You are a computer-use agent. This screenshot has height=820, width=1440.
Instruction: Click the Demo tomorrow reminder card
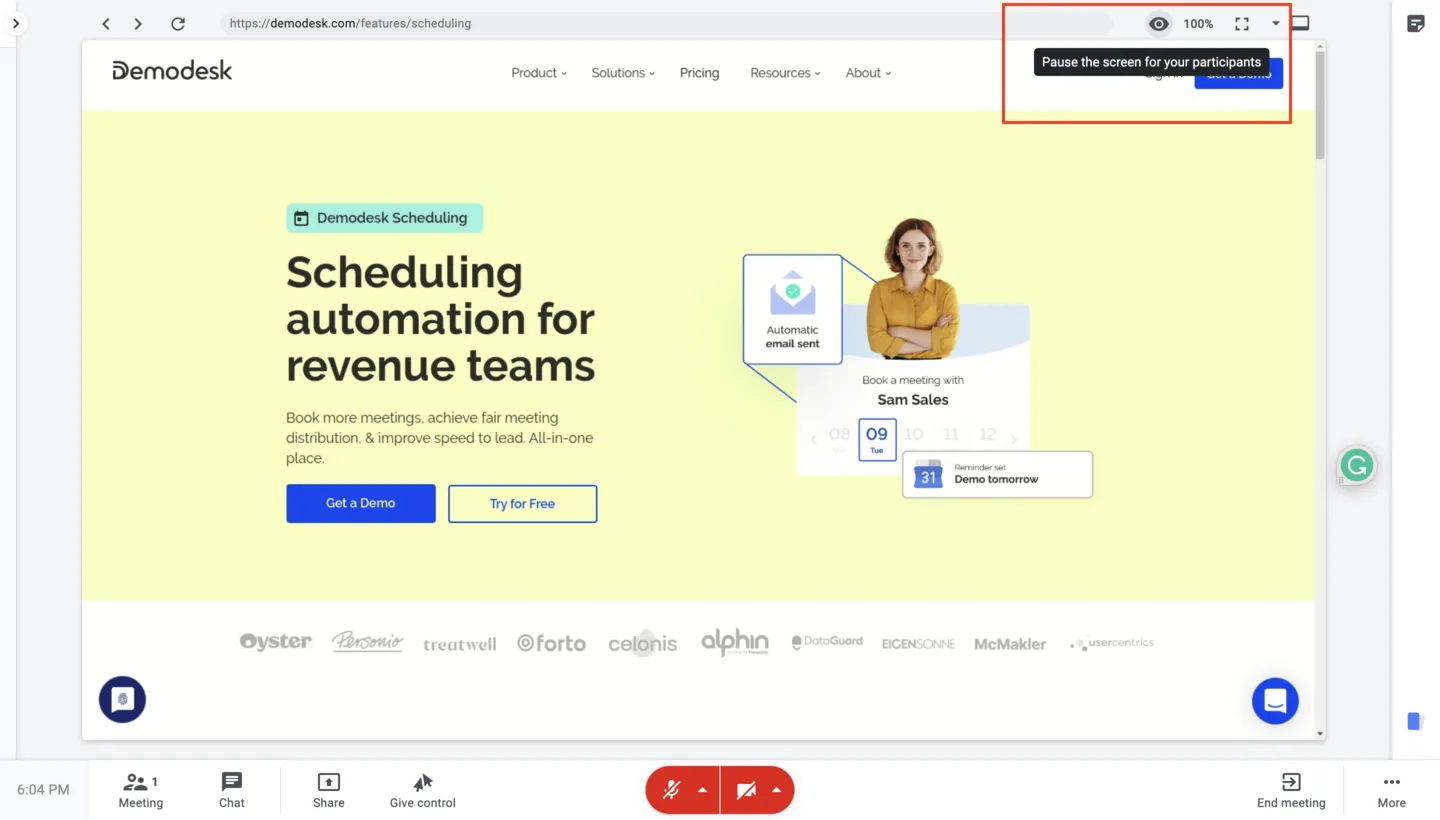(997, 474)
